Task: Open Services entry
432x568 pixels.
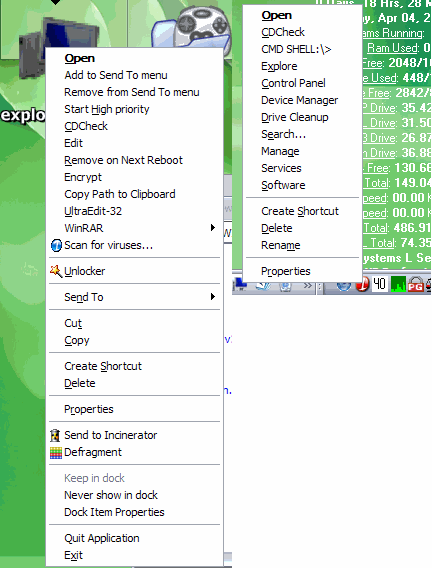Action: pyautogui.click(x=302, y=168)
